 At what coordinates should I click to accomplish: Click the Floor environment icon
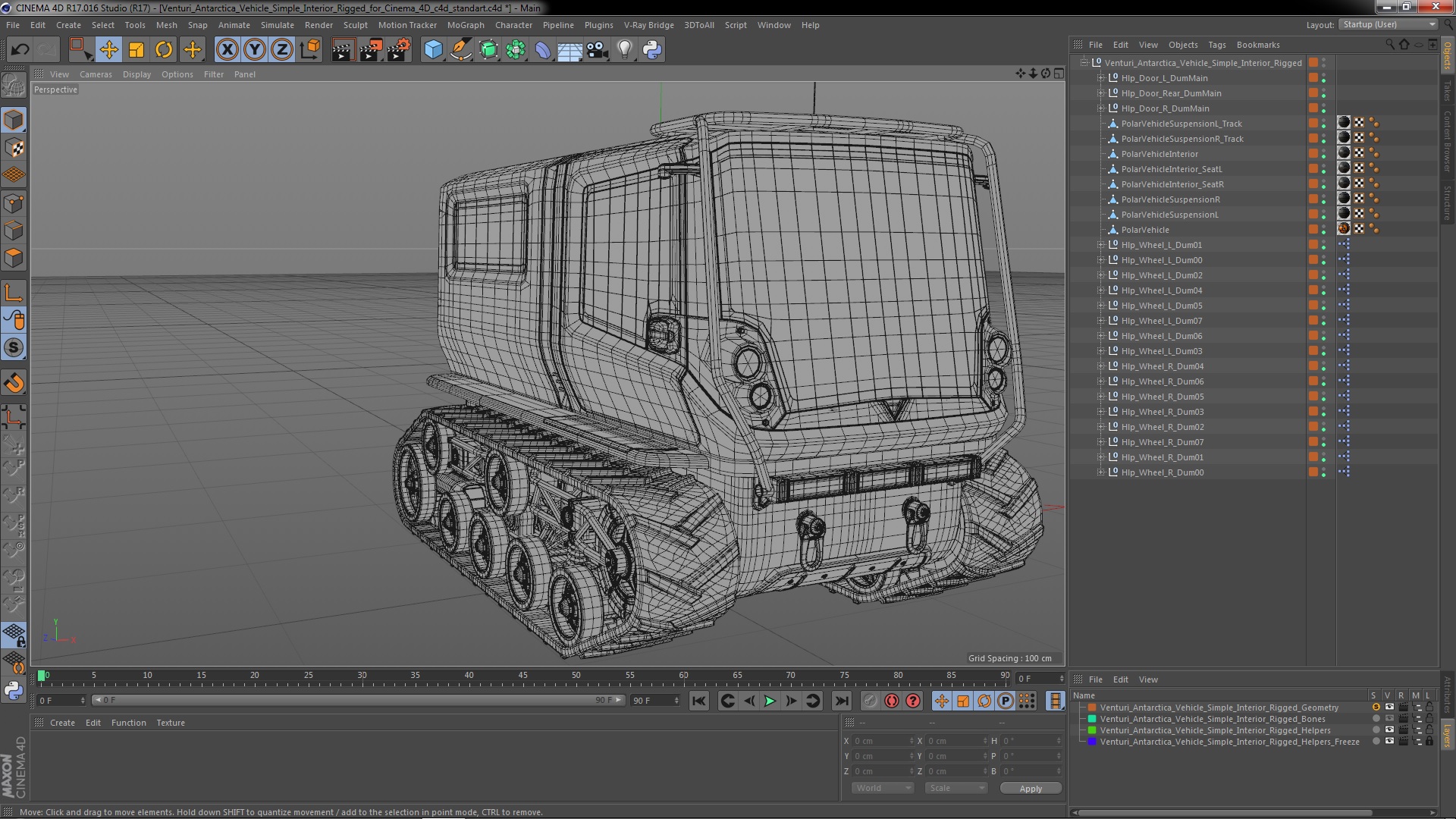(570, 50)
